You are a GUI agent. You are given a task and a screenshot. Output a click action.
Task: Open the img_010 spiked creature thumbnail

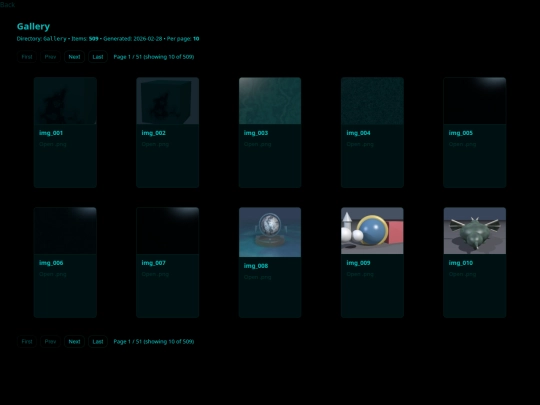475,231
